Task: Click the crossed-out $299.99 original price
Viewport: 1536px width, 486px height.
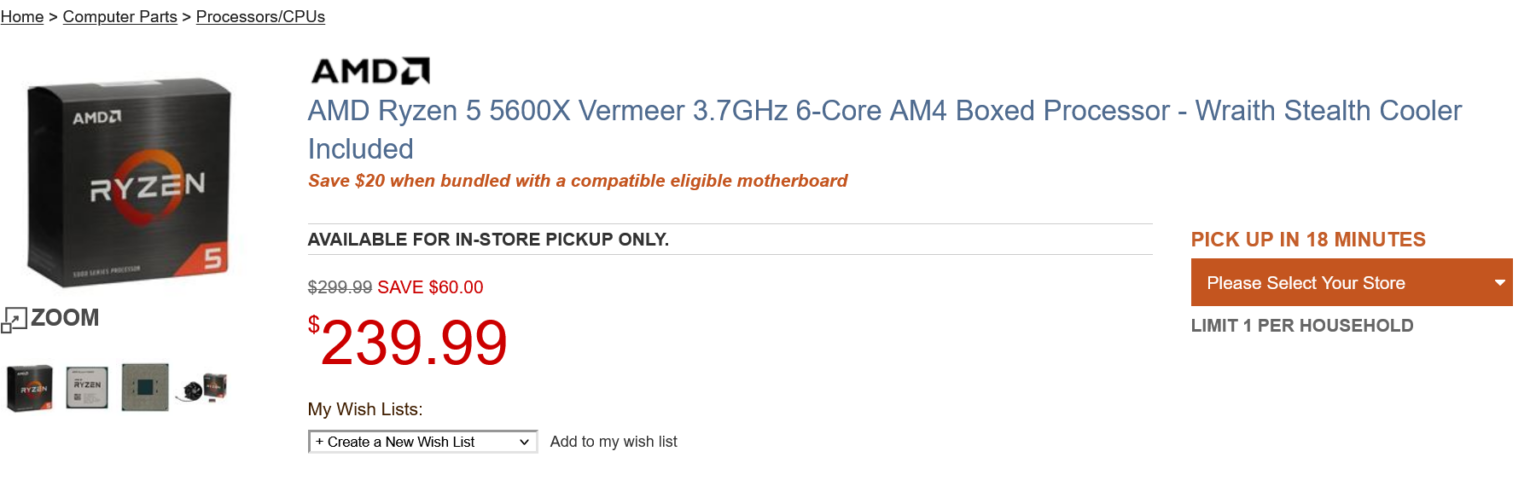Action: click(x=340, y=288)
